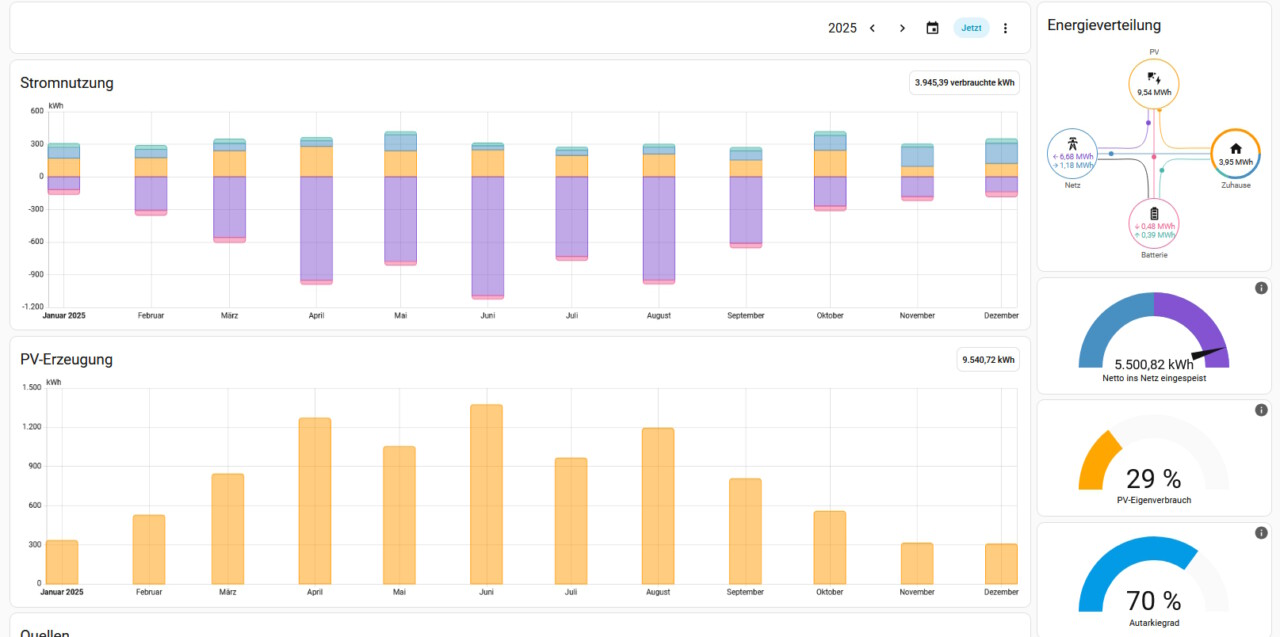Click the 2025 year label
Screen dimensions: 1280x637
click(842, 28)
